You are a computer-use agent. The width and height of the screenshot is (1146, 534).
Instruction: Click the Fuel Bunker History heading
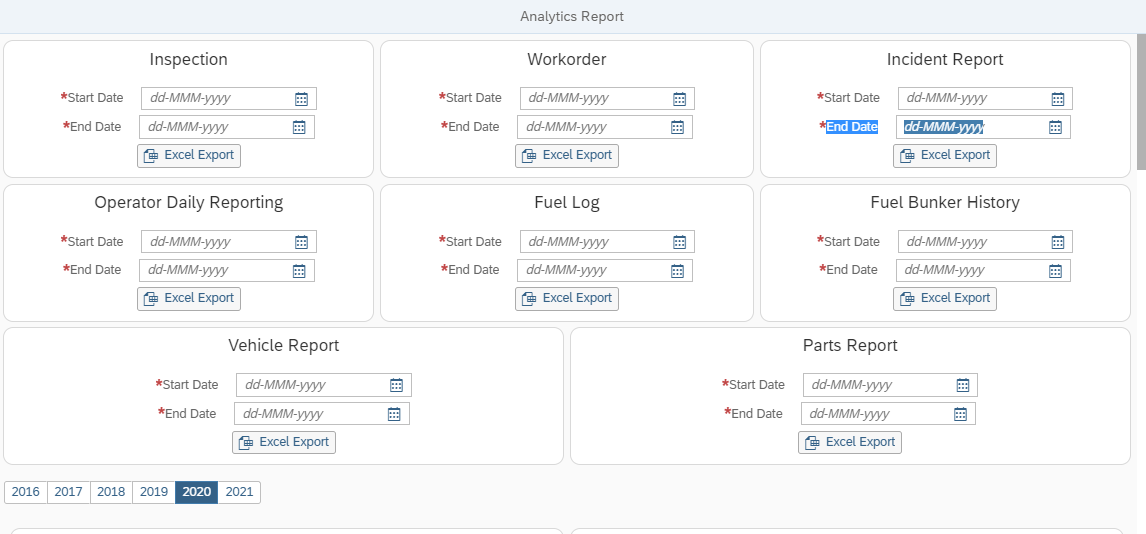[x=945, y=202]
